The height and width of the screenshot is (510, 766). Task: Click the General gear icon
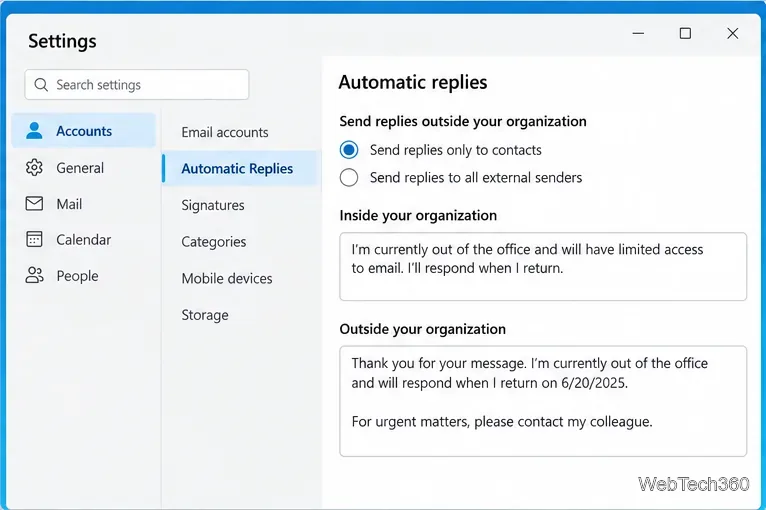click(x=34, y=168)
